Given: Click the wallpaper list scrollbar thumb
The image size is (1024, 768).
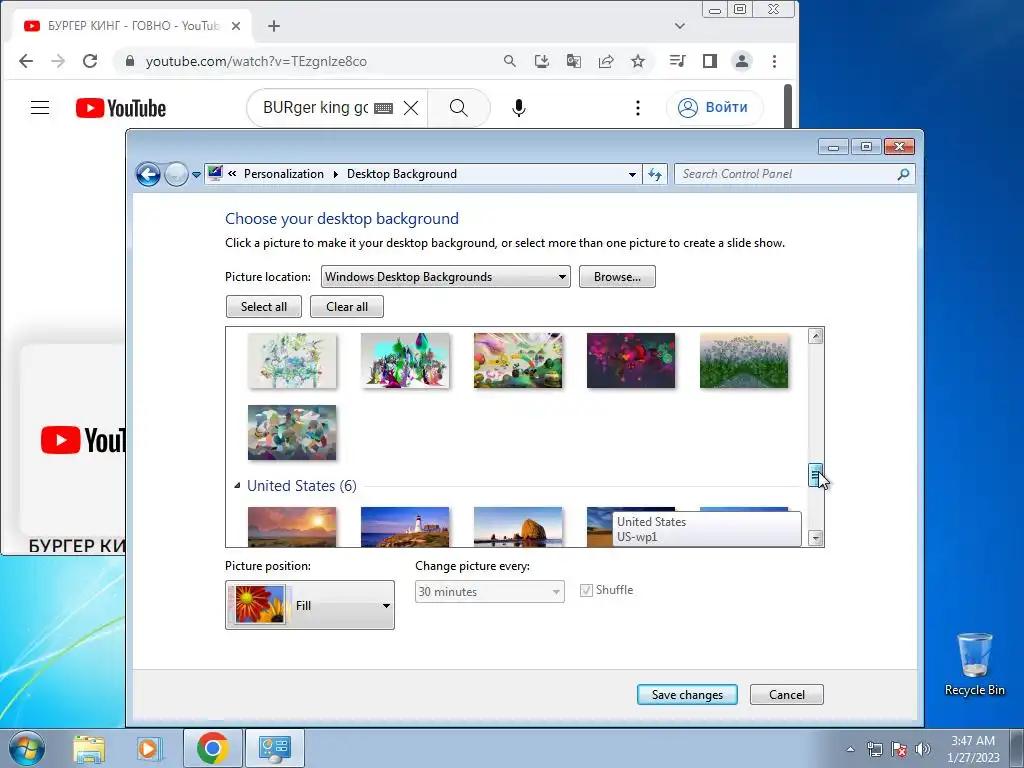Looking at the screenshot, I should (815, 475).
